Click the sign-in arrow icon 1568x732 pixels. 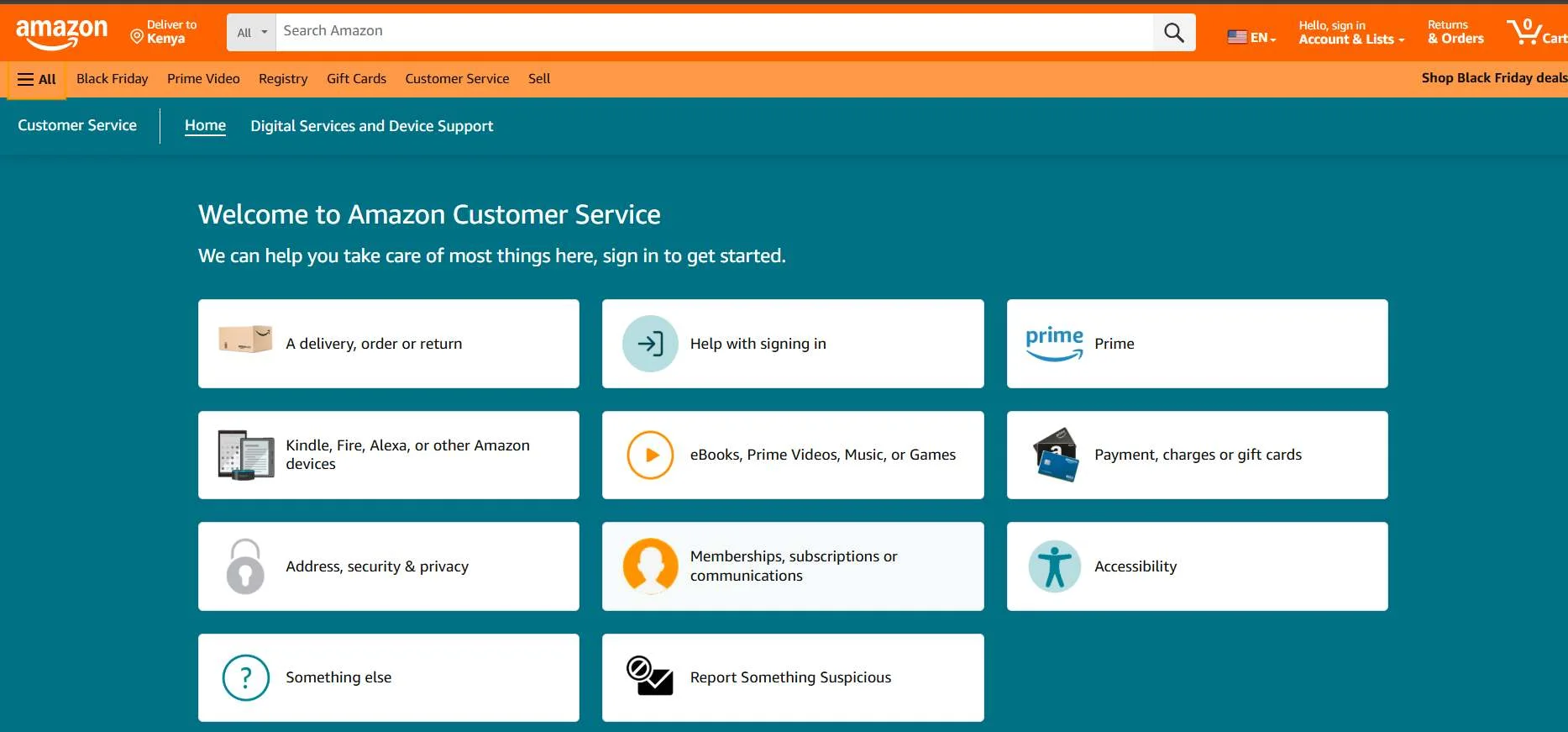point(650,344)
